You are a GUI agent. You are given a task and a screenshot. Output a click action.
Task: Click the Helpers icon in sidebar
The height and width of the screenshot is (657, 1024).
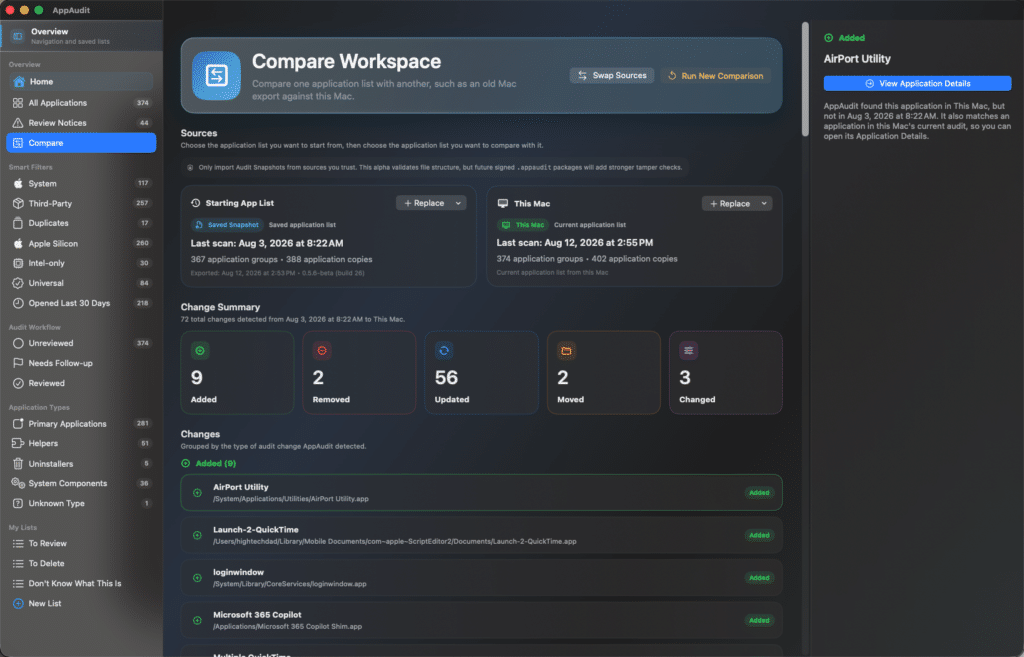point(18,443)
